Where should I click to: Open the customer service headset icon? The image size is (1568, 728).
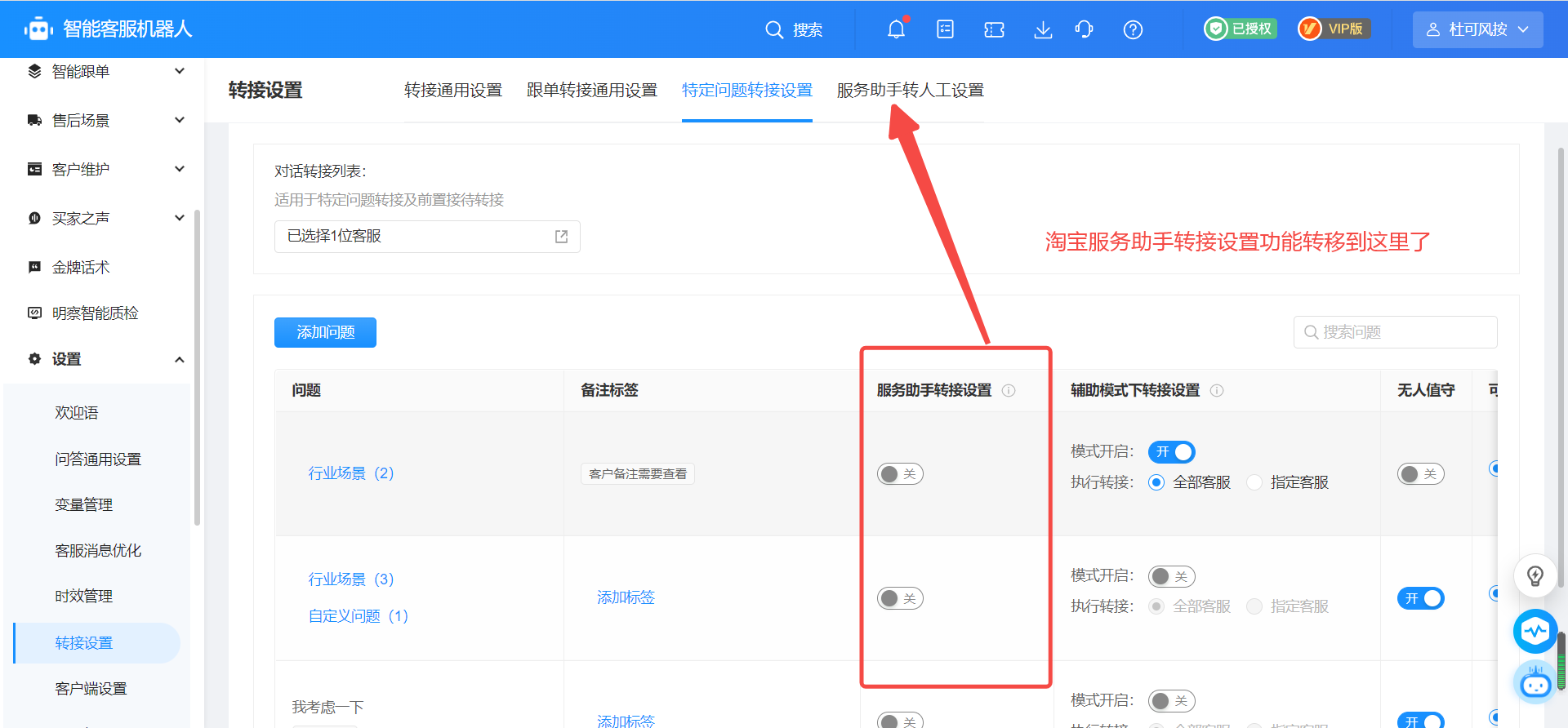(x=1084, y=30)
